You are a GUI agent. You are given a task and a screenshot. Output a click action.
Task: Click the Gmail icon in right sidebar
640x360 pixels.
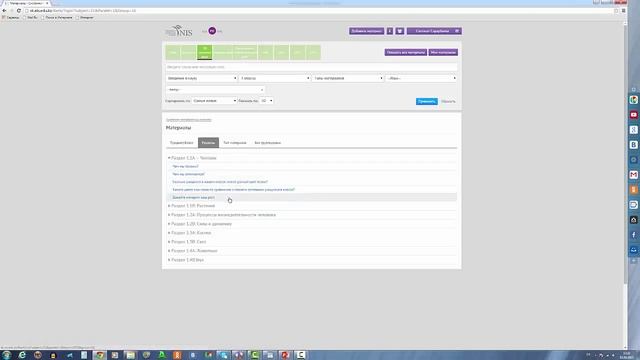(x=633, y=175)
